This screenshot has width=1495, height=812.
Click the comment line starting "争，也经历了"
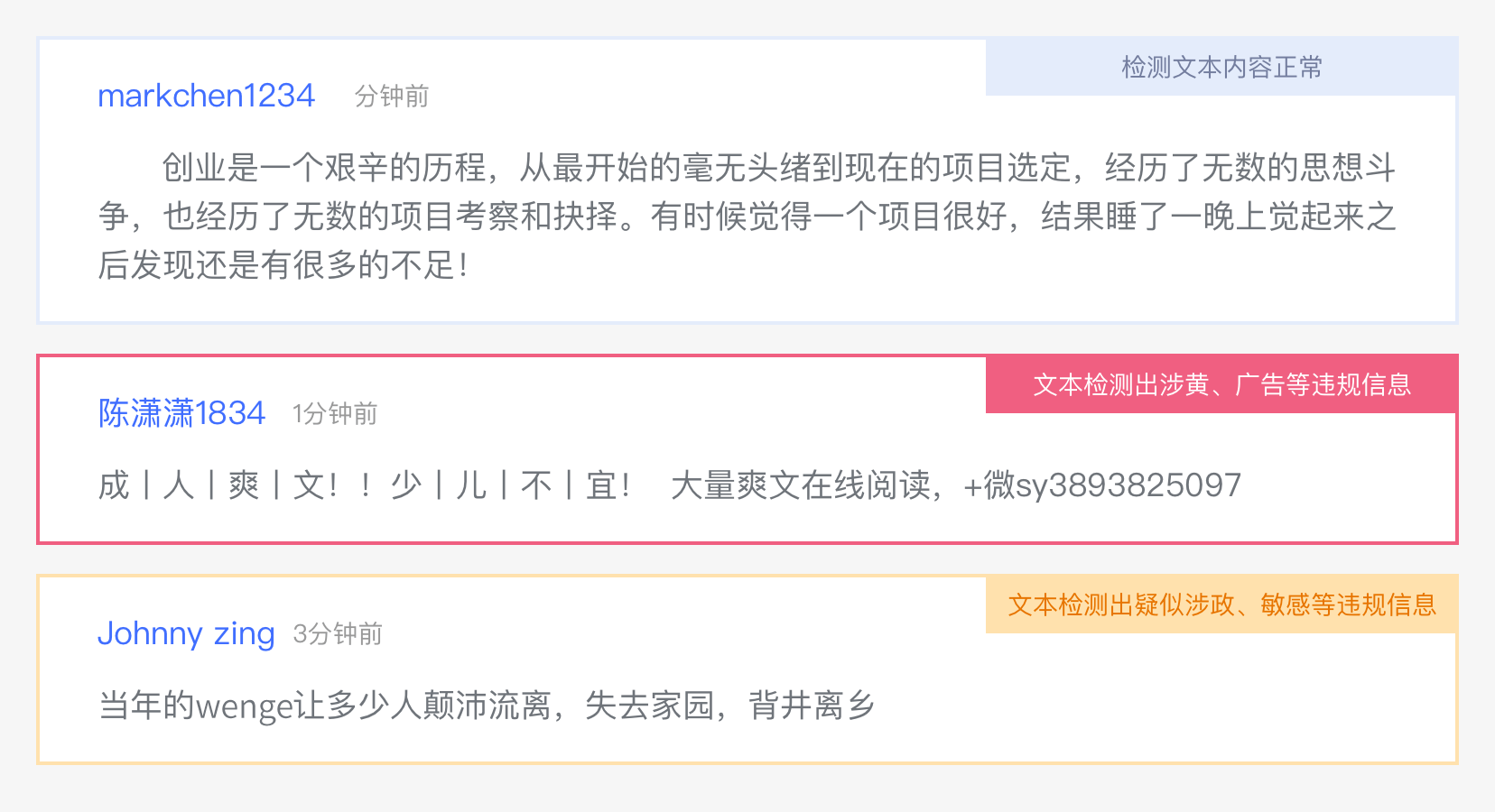tap(747, 217)
